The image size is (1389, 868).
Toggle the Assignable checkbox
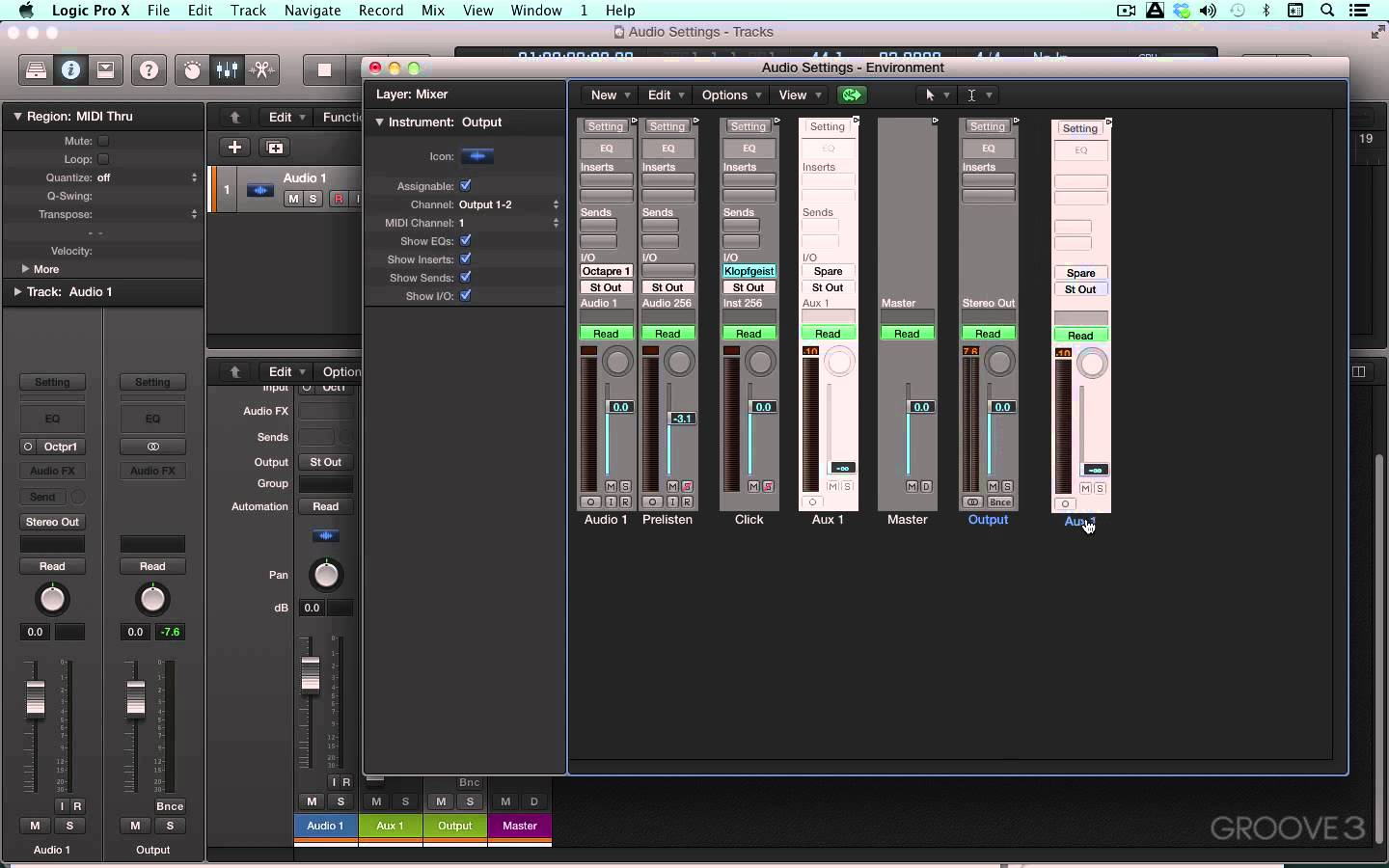point(466,185)
